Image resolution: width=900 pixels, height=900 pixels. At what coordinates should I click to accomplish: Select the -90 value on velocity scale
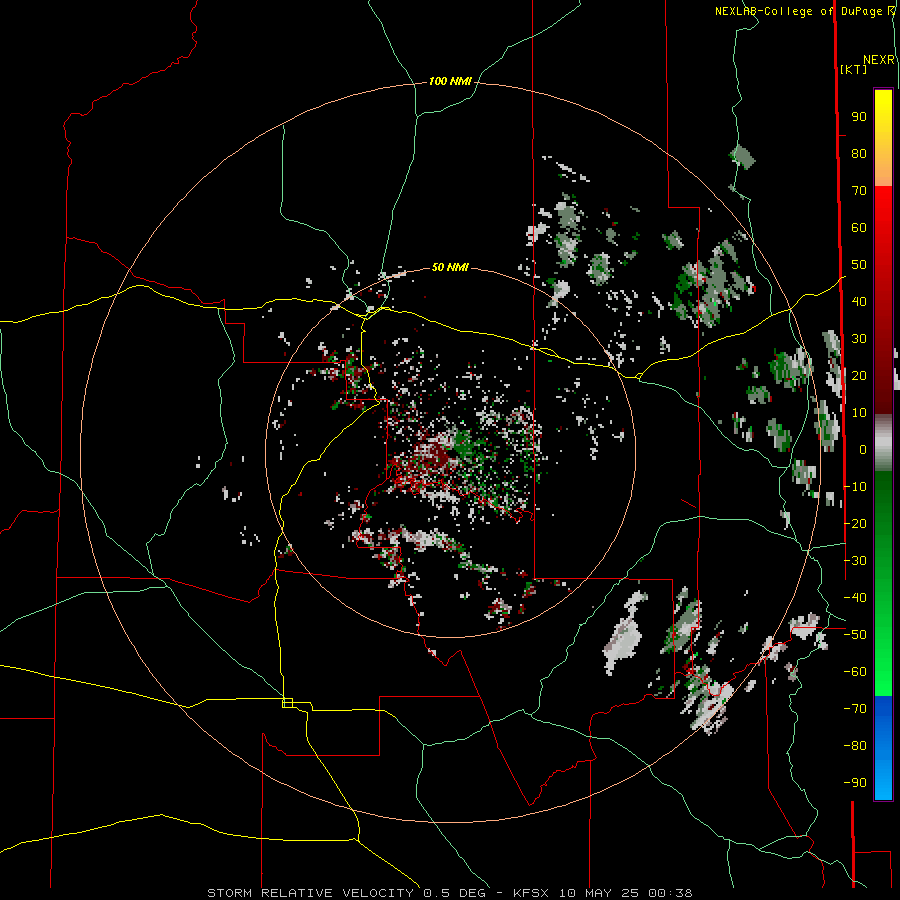pos(855,783)
